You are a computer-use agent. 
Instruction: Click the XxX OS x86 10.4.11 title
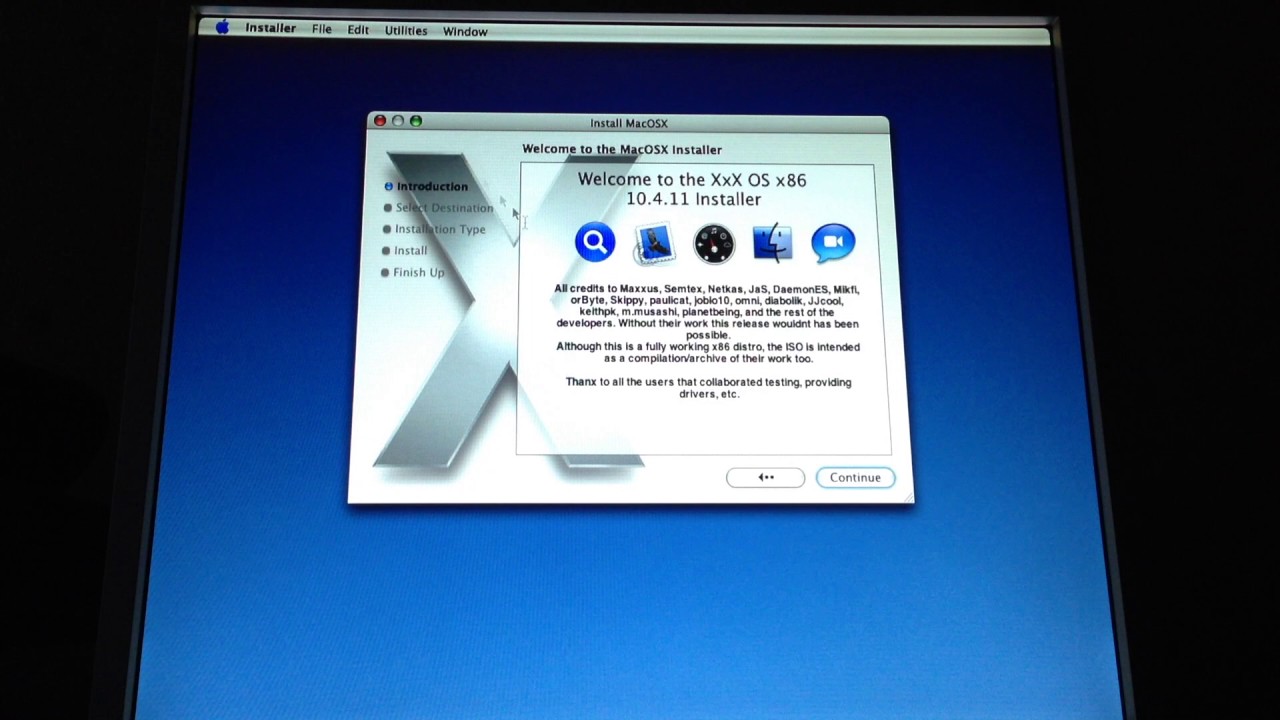[x=692, y=189]
